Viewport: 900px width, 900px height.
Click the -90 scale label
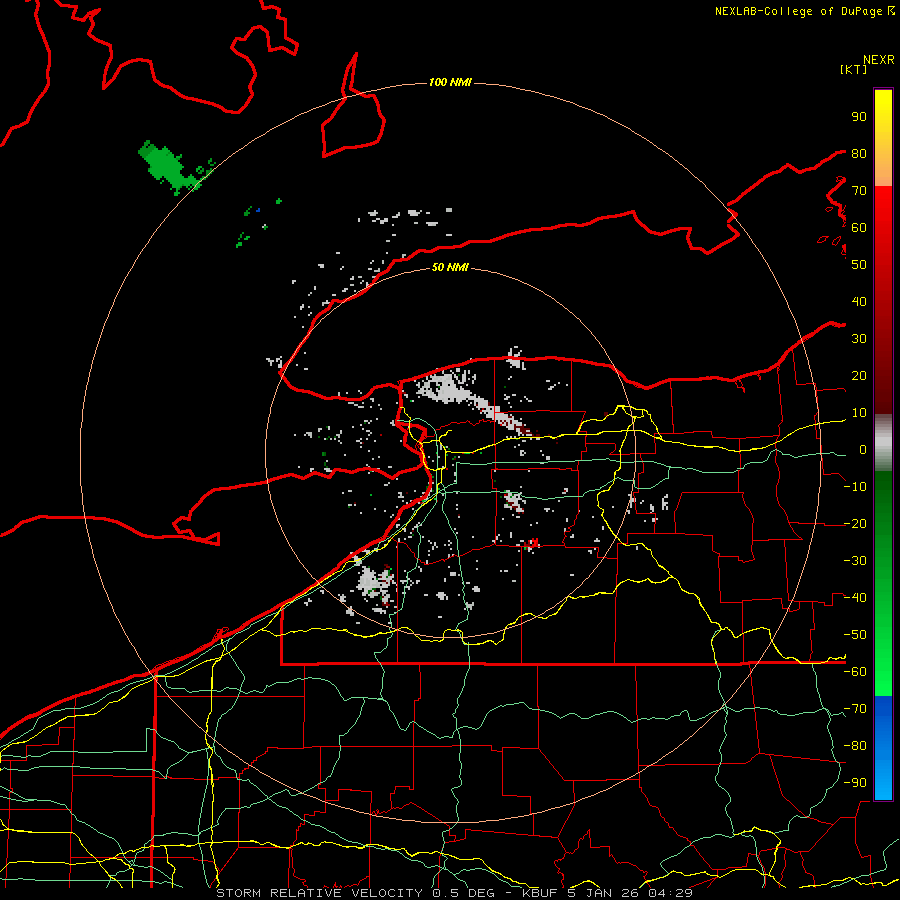[855, 783]
